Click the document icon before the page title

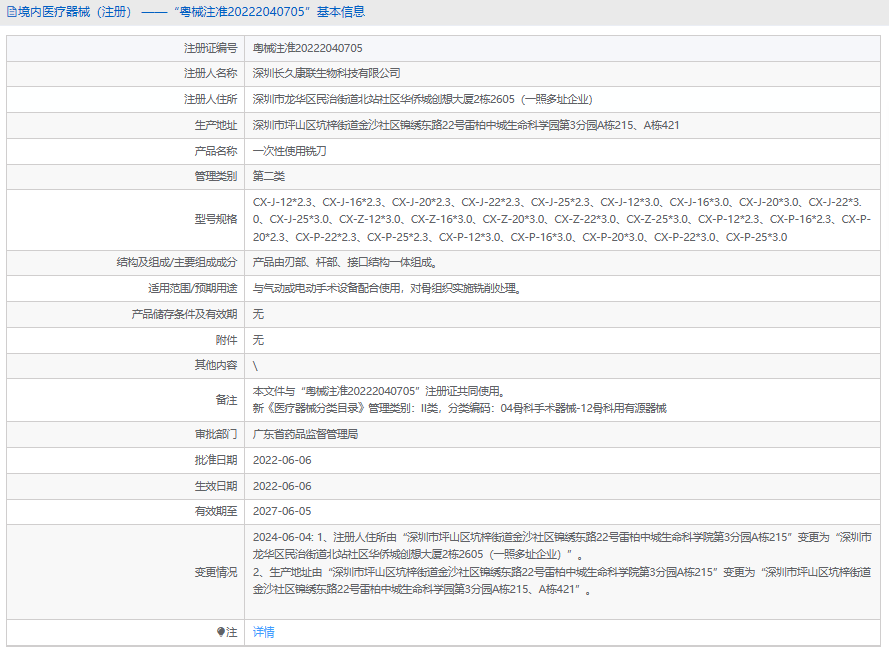click(11, 12)
